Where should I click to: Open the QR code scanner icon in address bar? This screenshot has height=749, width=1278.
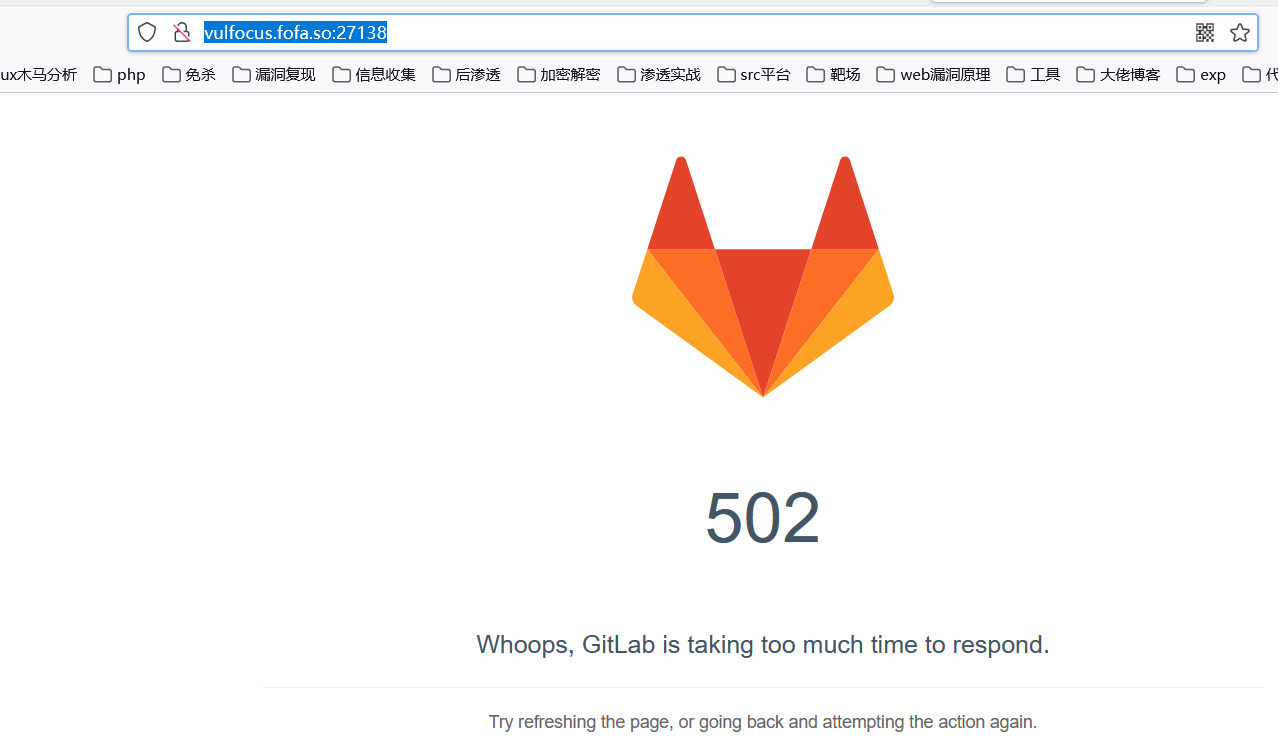(1204, 32)
